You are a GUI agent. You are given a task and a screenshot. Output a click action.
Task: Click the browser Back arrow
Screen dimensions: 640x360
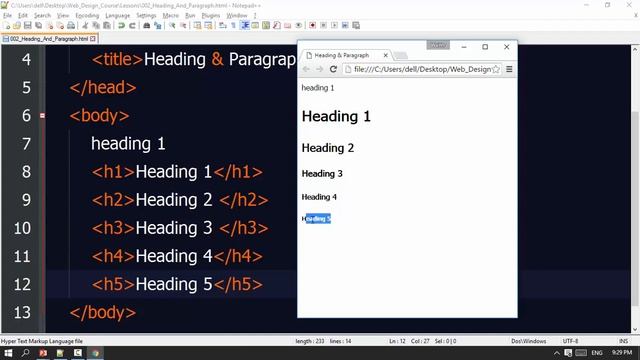(306, 69)
